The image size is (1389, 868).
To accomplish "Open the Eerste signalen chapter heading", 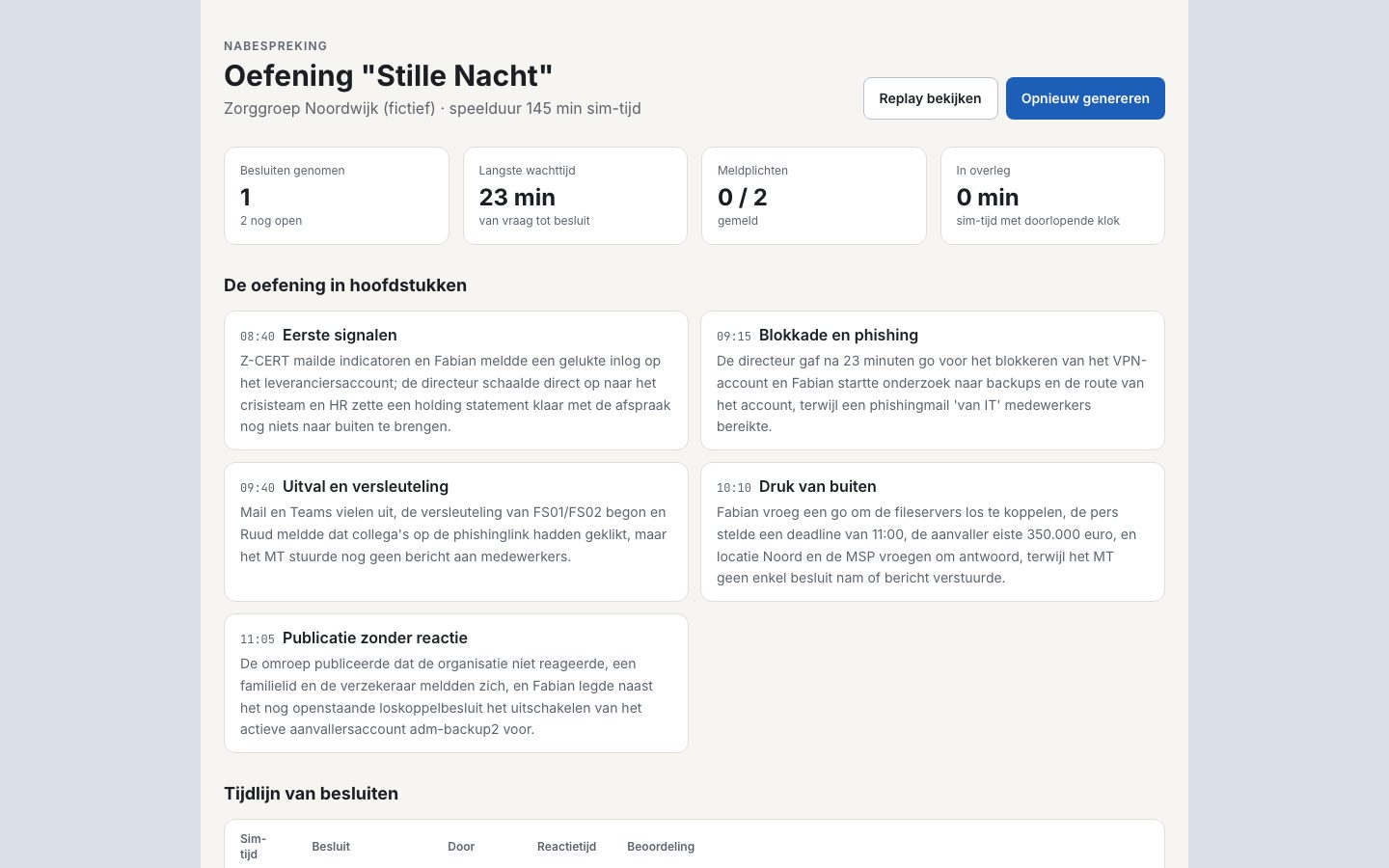I will [x=340, y=336].
